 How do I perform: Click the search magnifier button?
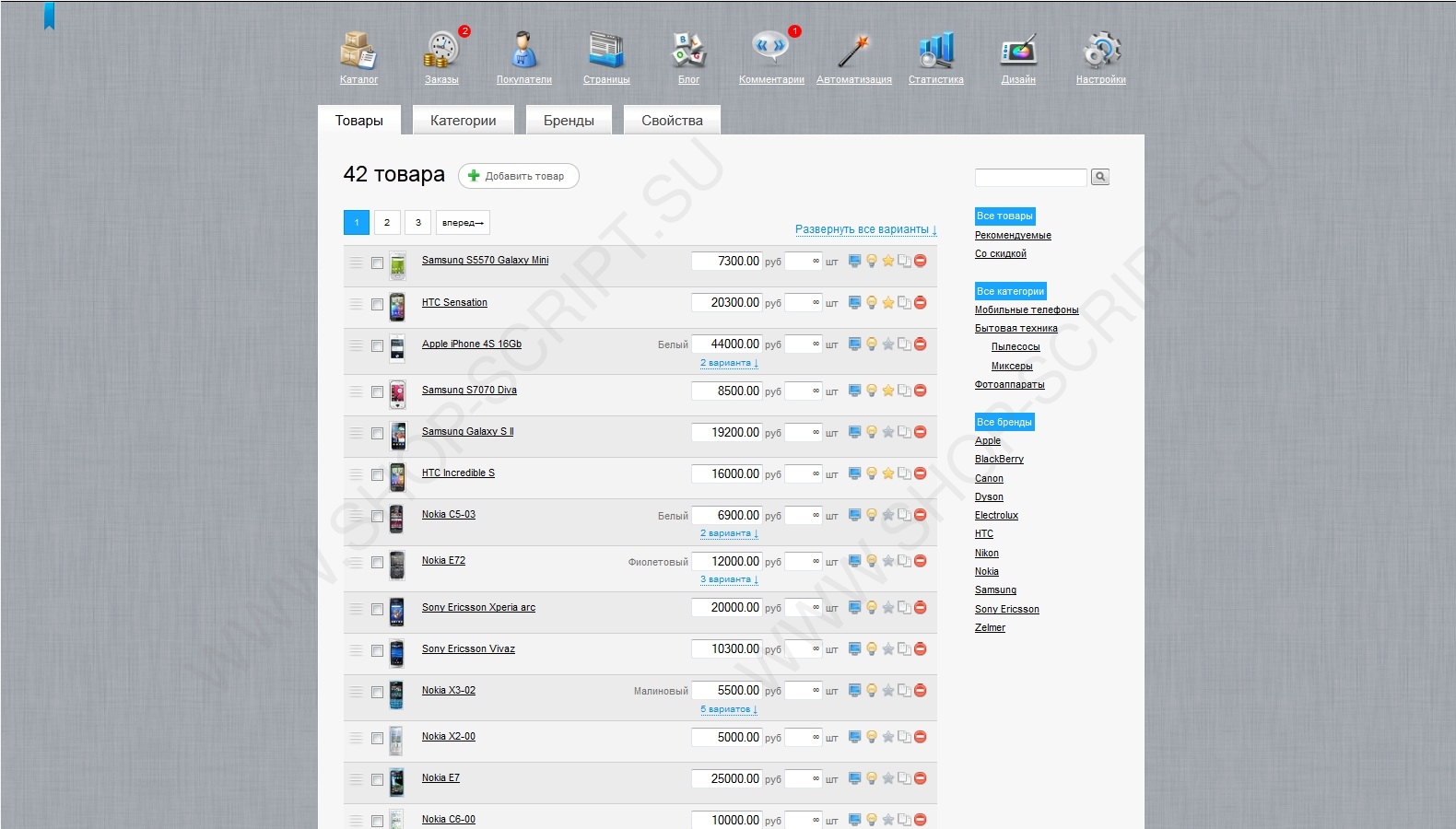pos(1100,177)
